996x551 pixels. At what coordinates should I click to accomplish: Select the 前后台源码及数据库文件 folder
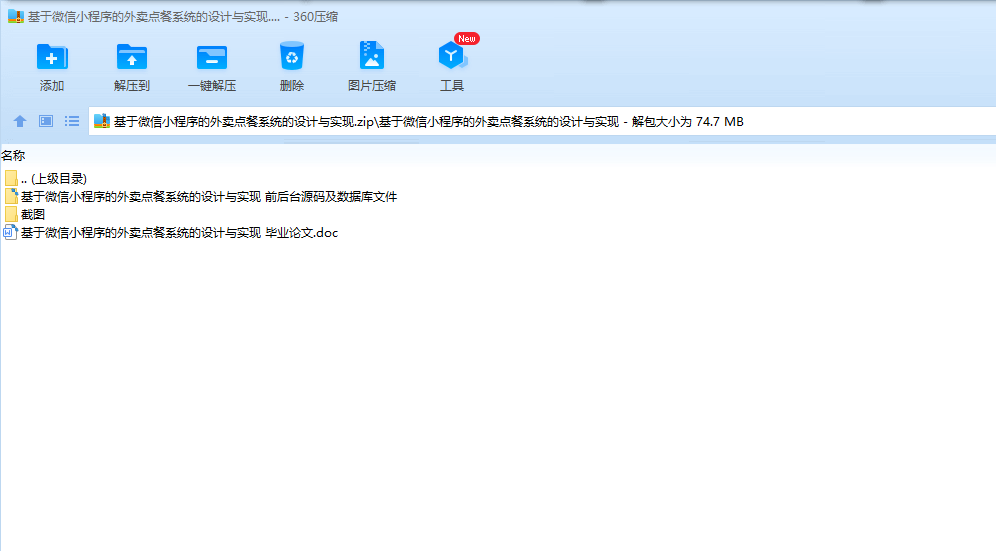click(201, 196)
